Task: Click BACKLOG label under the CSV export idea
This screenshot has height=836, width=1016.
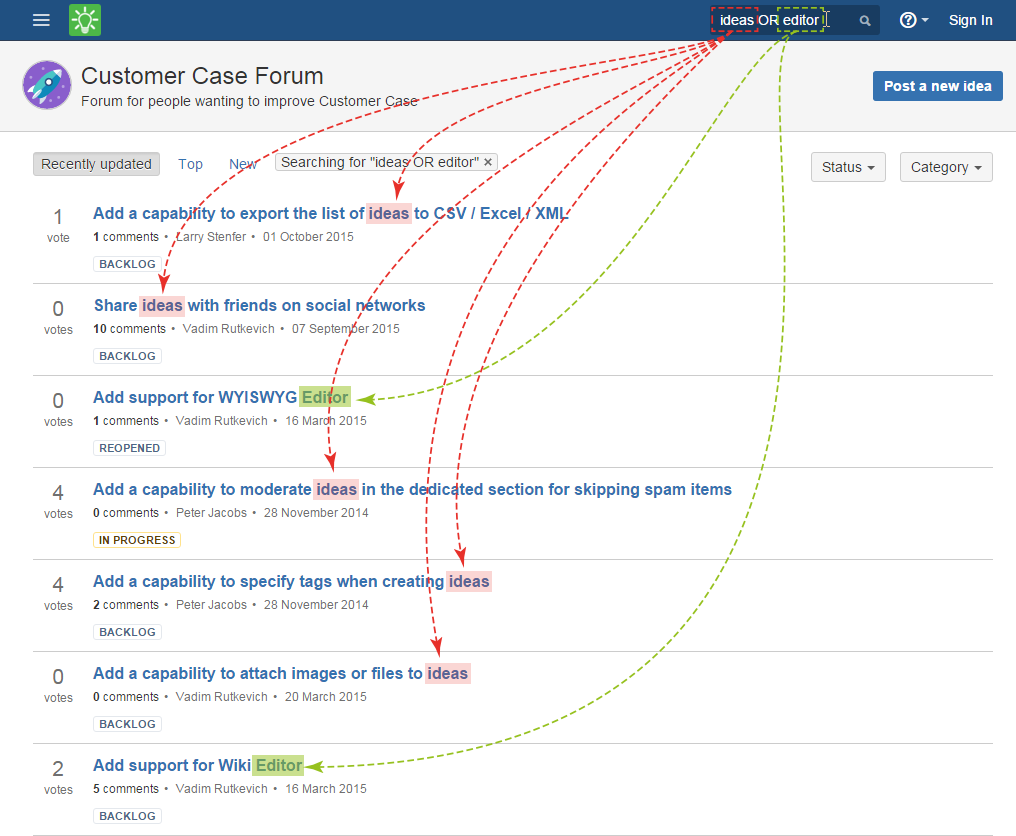Action: 127,264
